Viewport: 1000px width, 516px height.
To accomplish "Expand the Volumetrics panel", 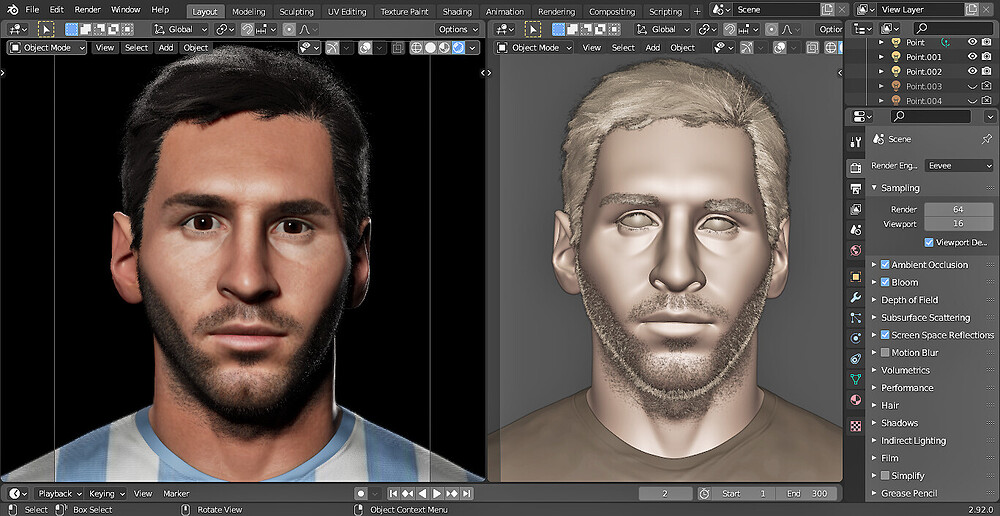I will point(874,370).
